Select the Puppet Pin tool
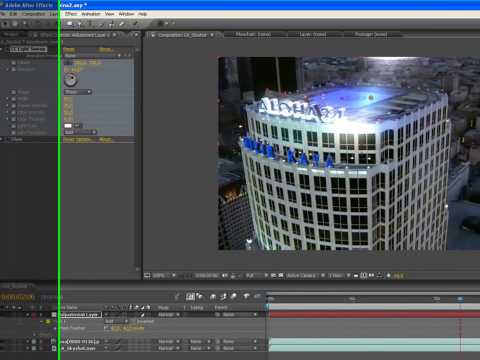The height and width of the screenshot is (360, 480). (x=135, y=24)
